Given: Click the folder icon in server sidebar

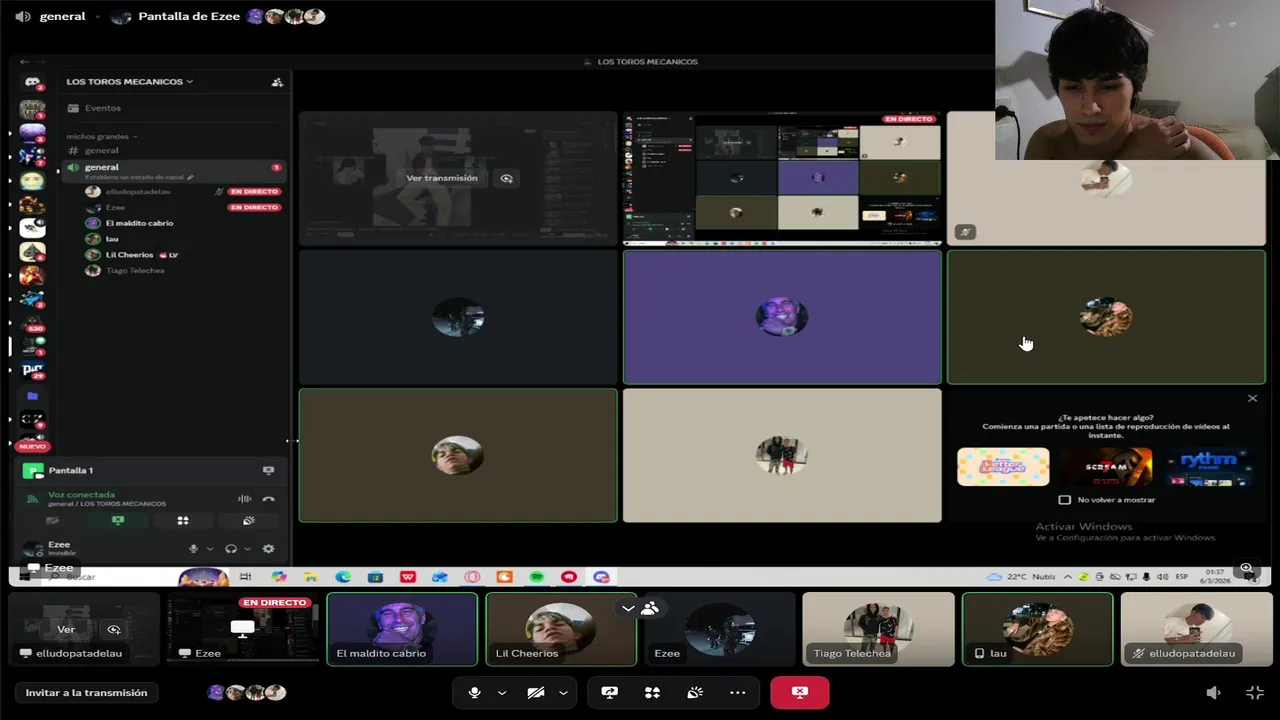Looking at the screenshot, I should (32, 396).
